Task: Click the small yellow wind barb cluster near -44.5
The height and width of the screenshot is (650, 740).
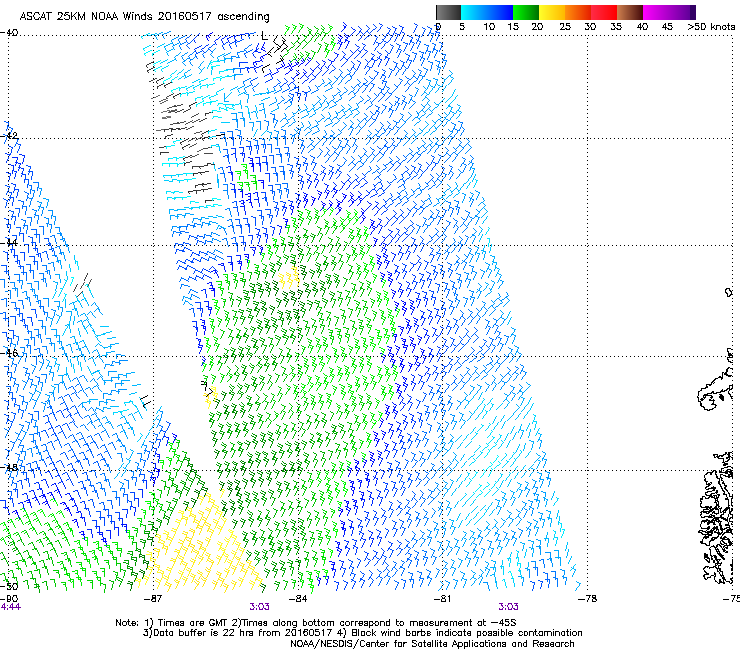Action: [289, 278]
